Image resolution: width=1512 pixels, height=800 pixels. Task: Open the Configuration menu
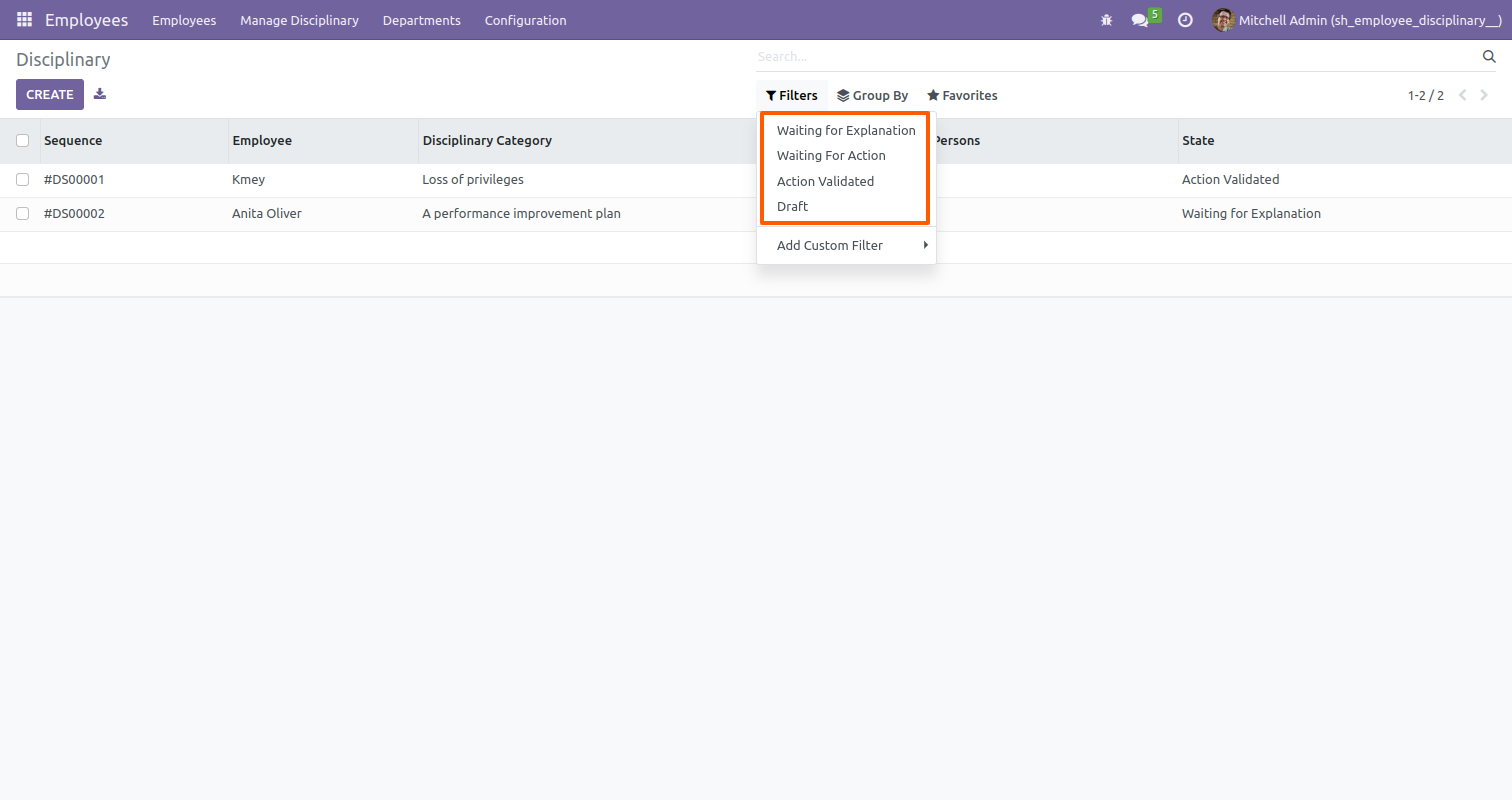pos(525,20)
